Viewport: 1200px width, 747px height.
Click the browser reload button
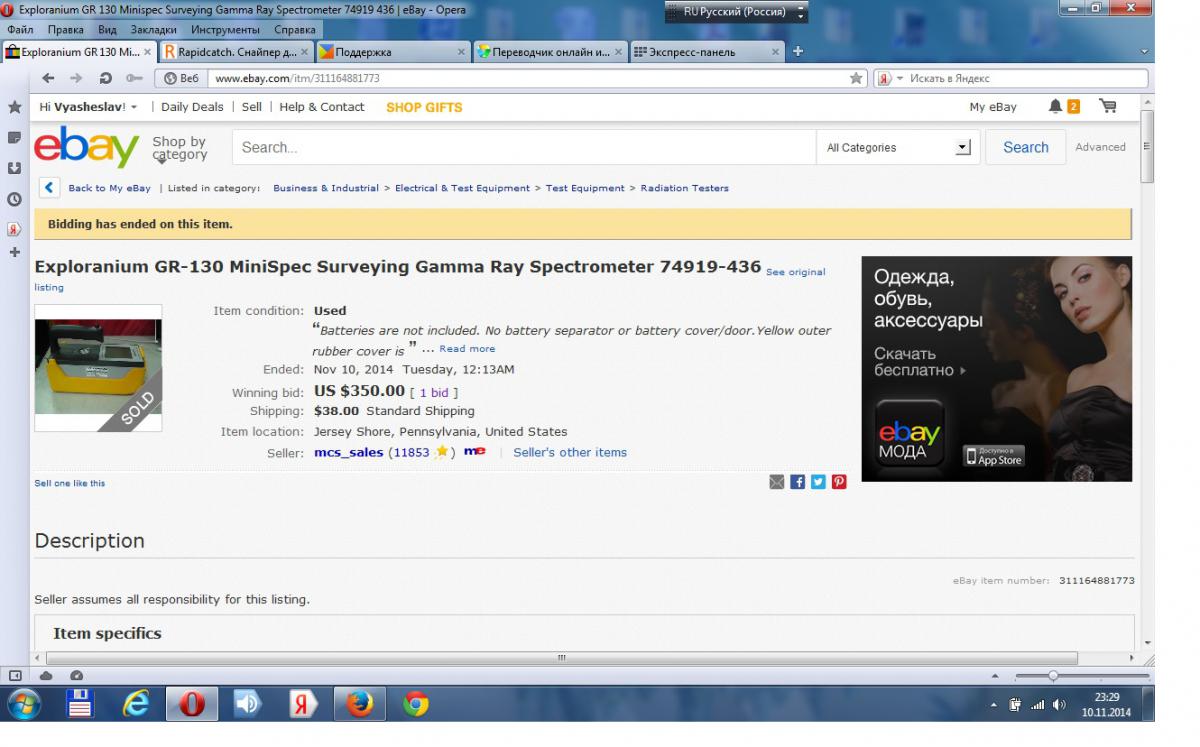point(105,78)
